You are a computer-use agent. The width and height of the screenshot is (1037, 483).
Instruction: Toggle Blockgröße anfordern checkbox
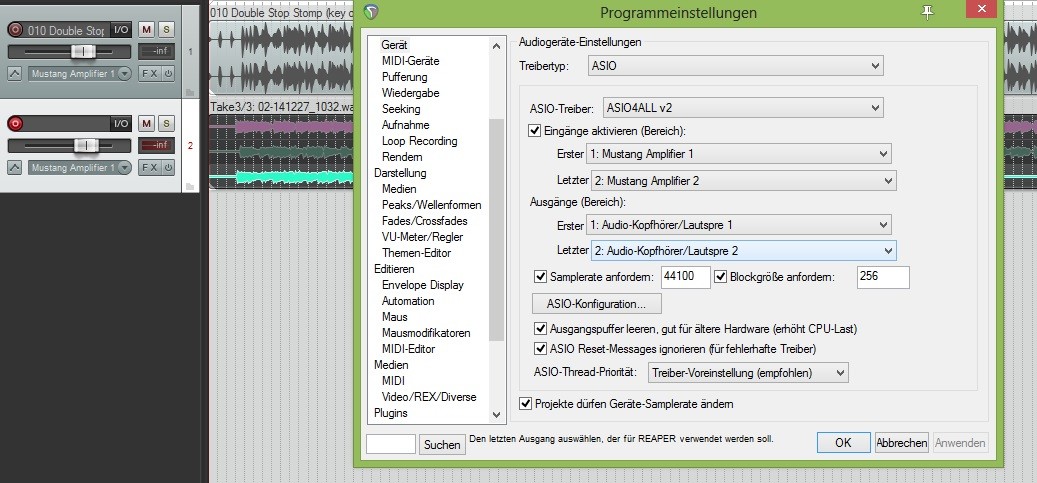(x=721, y=277)
